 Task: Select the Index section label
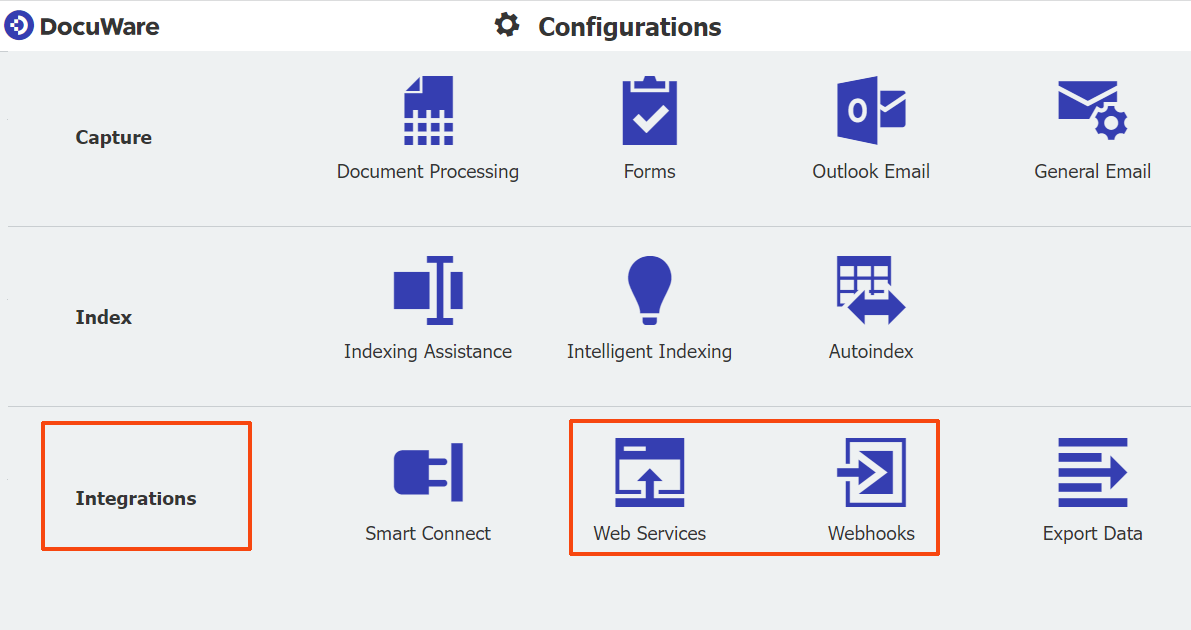104,318
